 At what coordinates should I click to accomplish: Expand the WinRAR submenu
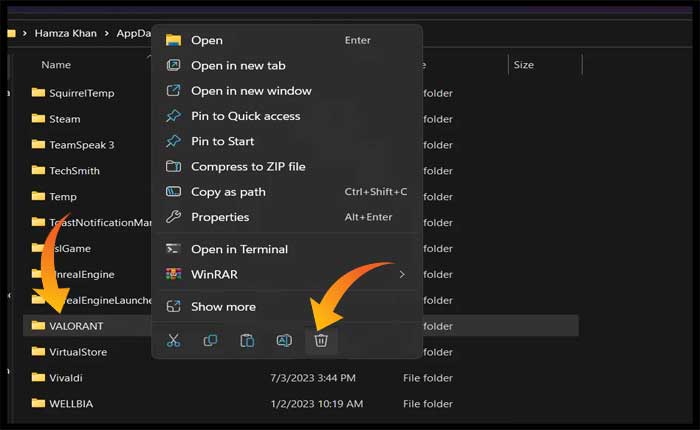(402, 274)
